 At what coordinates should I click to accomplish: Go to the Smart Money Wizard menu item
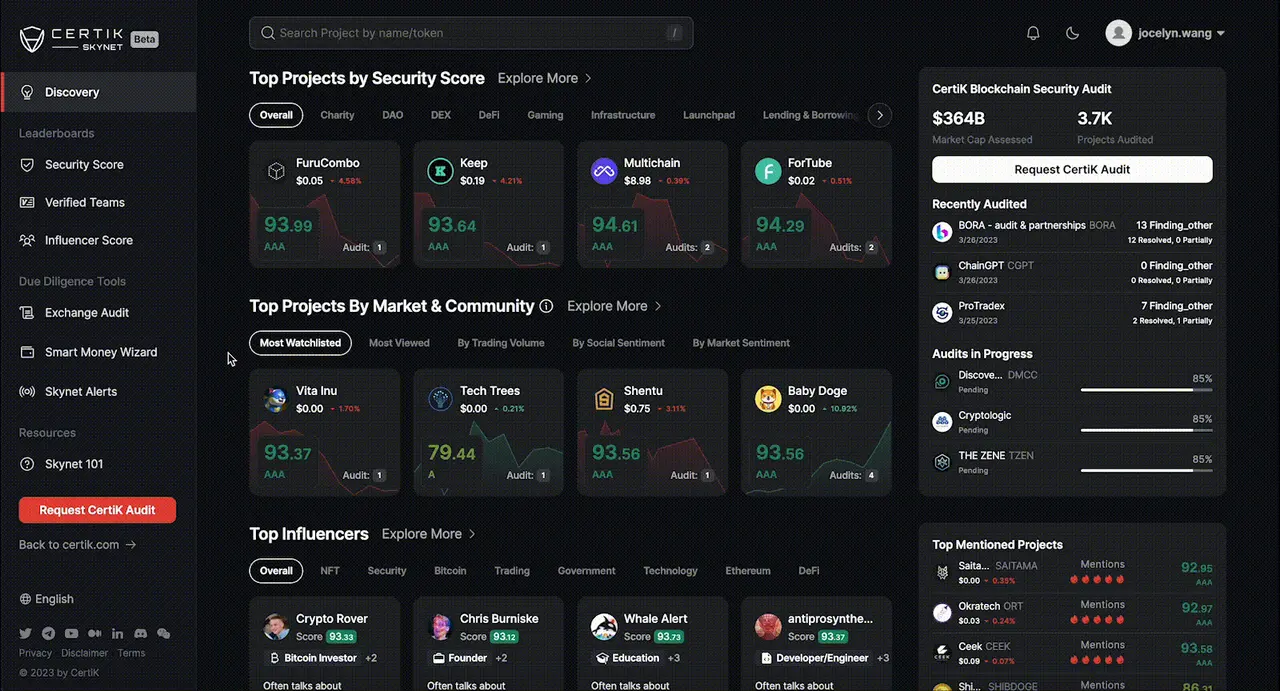[88, 352]
